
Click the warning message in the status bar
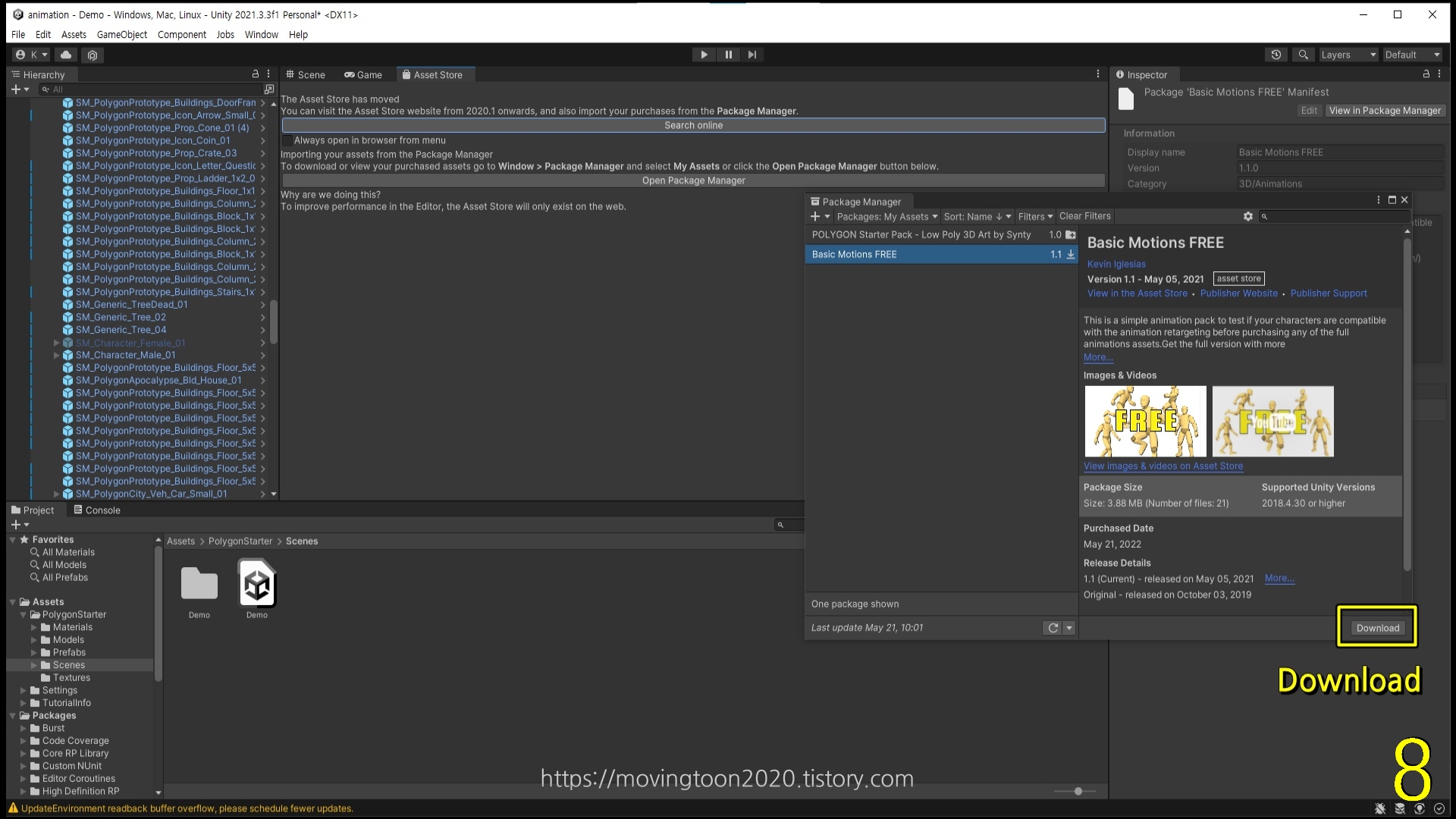point(187,808)
